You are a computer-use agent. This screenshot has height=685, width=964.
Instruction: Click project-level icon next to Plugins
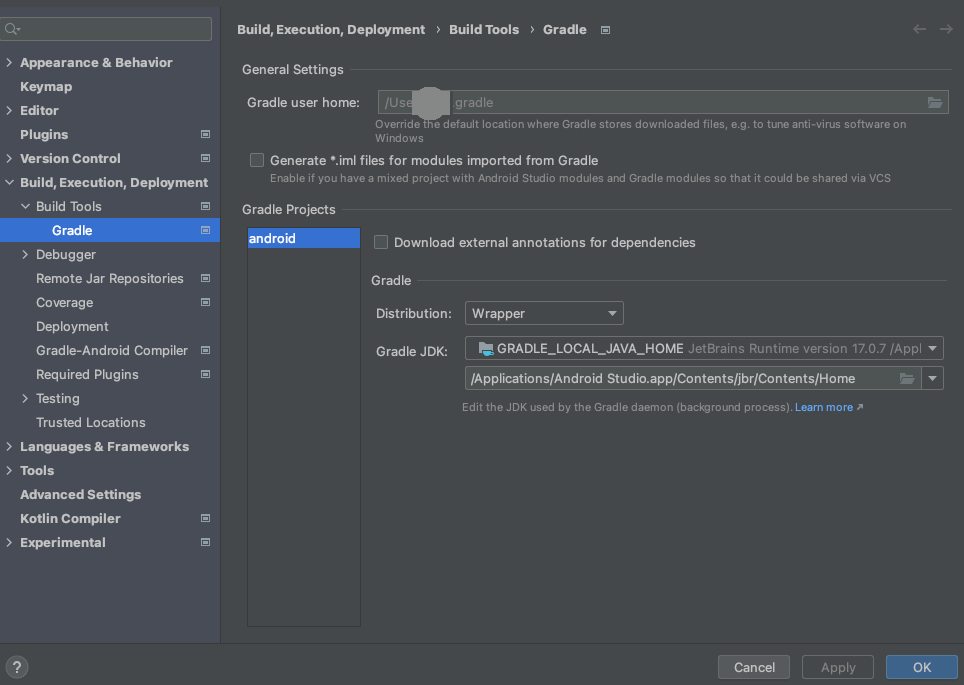pos(205,134)
